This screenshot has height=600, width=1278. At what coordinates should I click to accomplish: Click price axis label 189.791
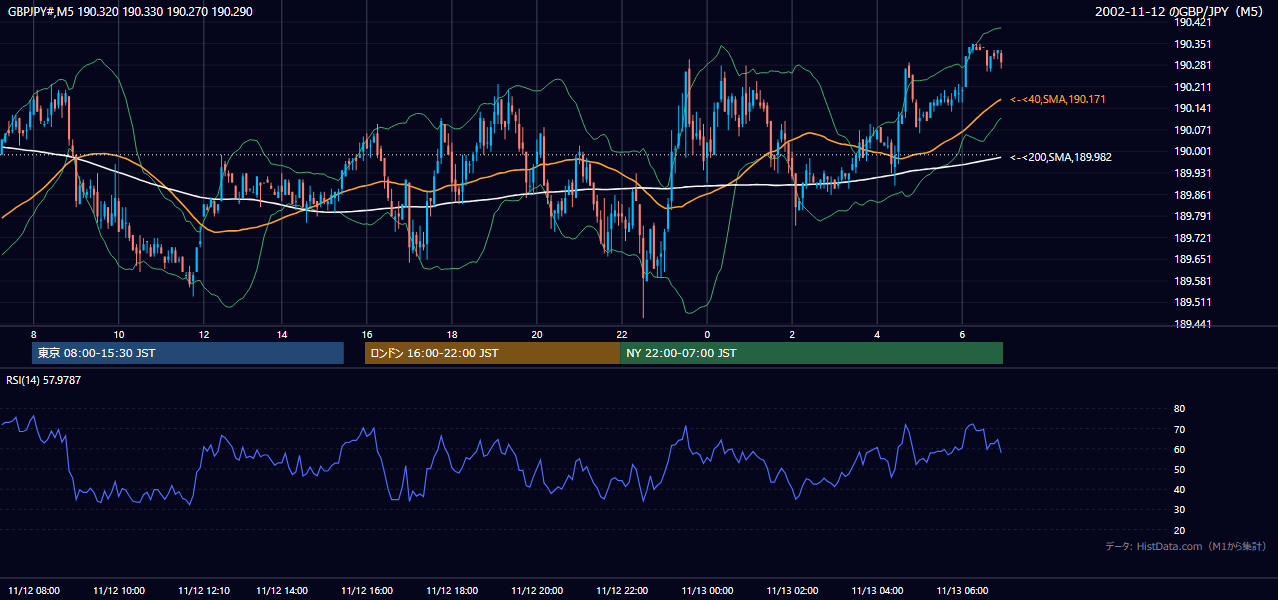click(1192, 216)
